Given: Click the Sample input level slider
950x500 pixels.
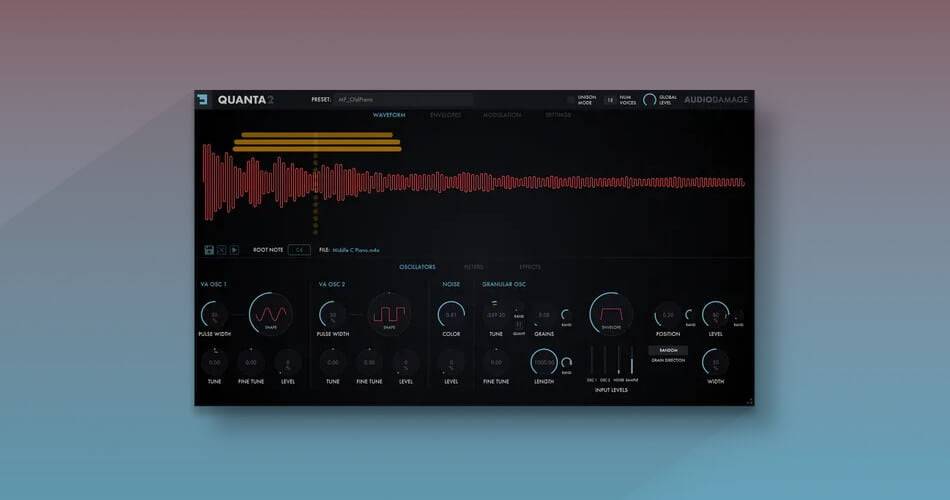Looking at the screenshot, I should point(631,361).
